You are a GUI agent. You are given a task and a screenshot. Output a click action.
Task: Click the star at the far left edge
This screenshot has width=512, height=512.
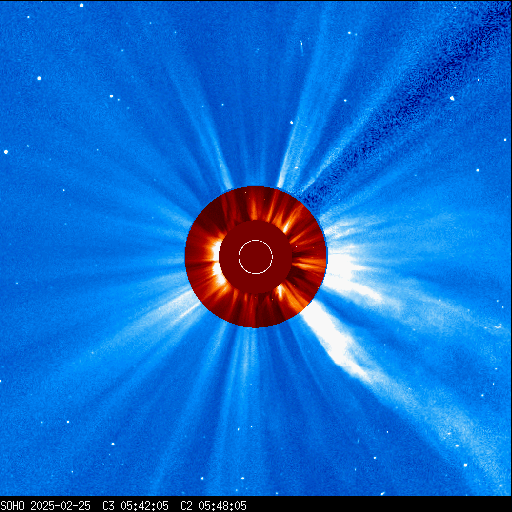(x=6, y=152)
